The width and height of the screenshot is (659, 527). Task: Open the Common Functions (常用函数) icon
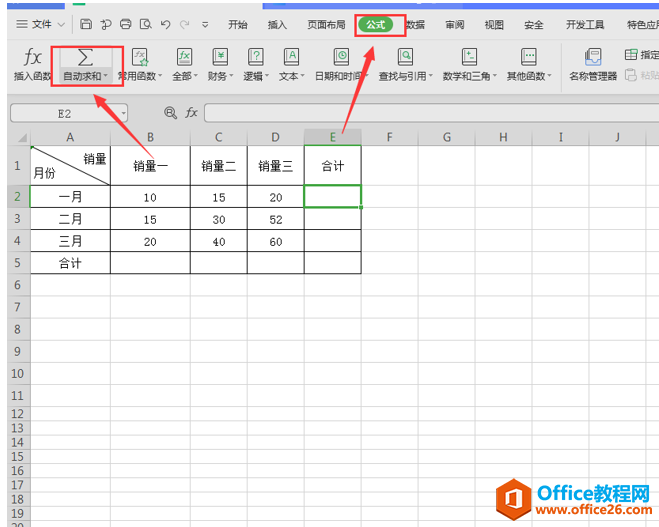(x=140, y=57)
